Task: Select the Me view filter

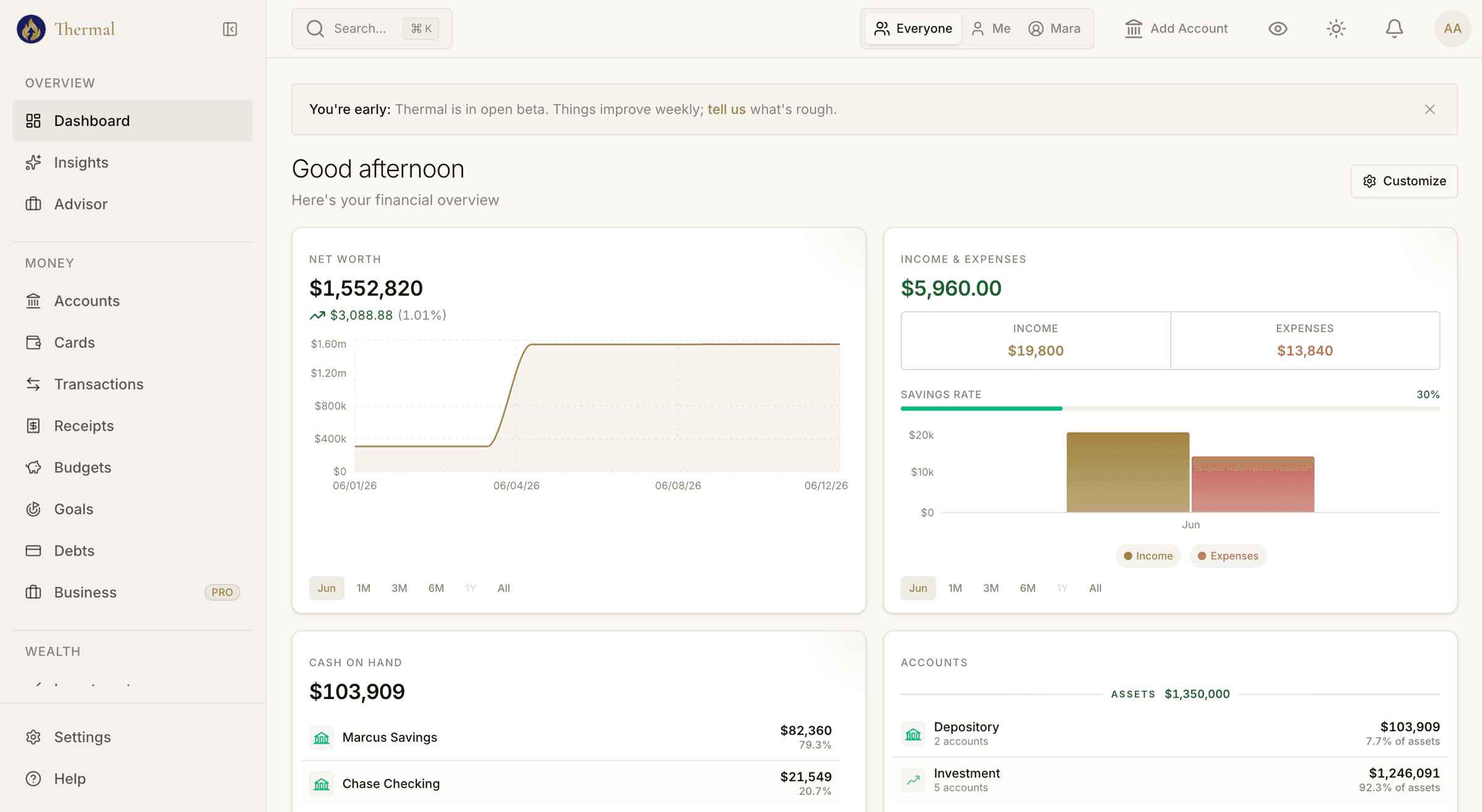Action: point(990,28)
